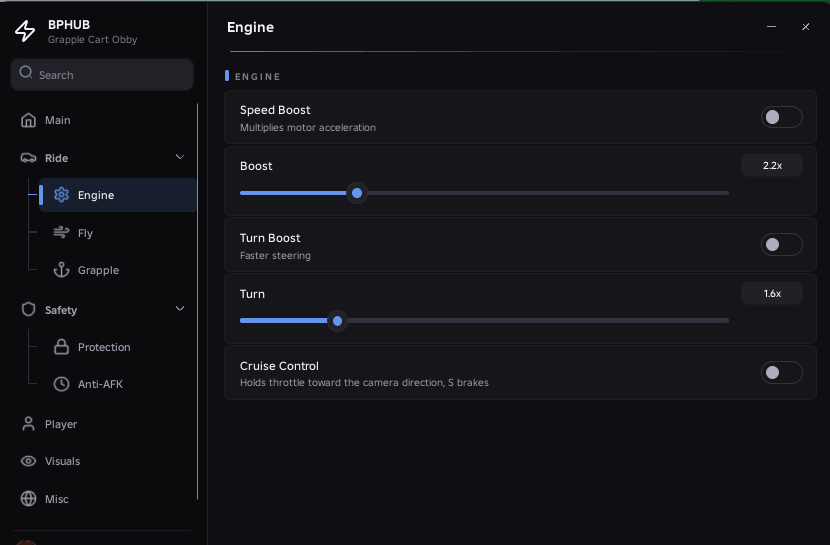This screenshot has width=830, height=545.
Task: Click the Protection lock icon
Action: point(61,347)
